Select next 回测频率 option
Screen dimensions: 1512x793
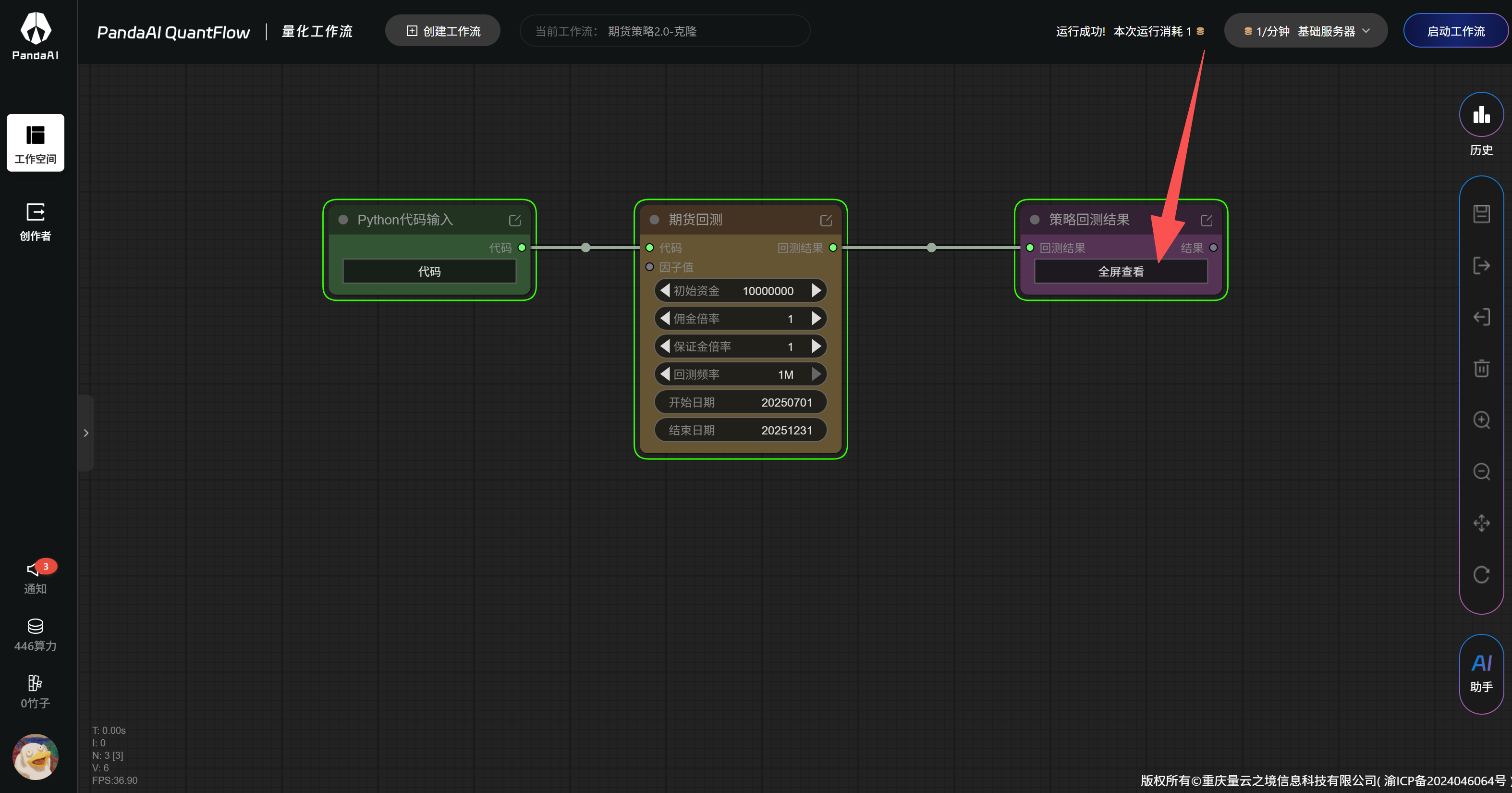coord(816,374)
